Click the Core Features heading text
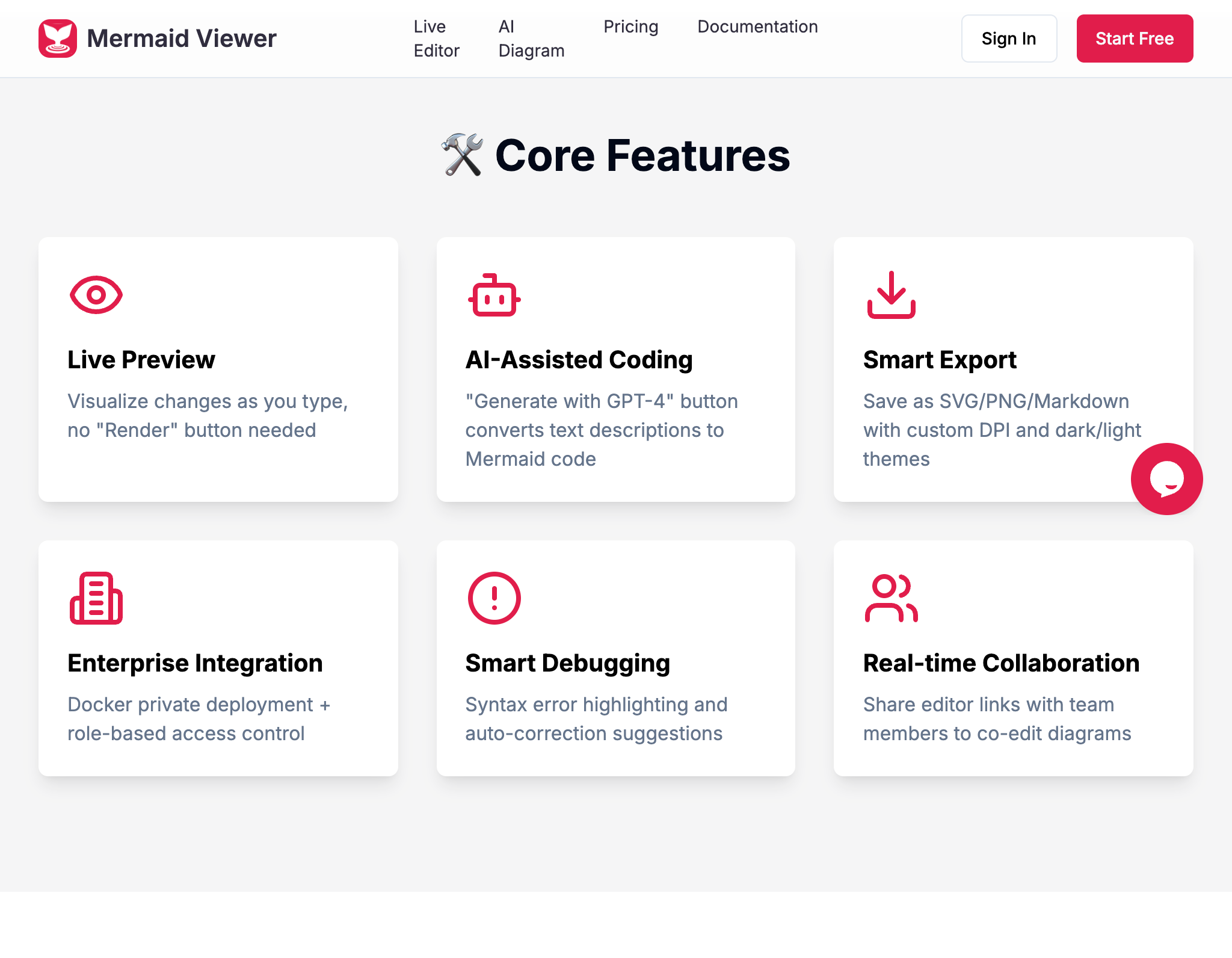 [x=642, y=155]
